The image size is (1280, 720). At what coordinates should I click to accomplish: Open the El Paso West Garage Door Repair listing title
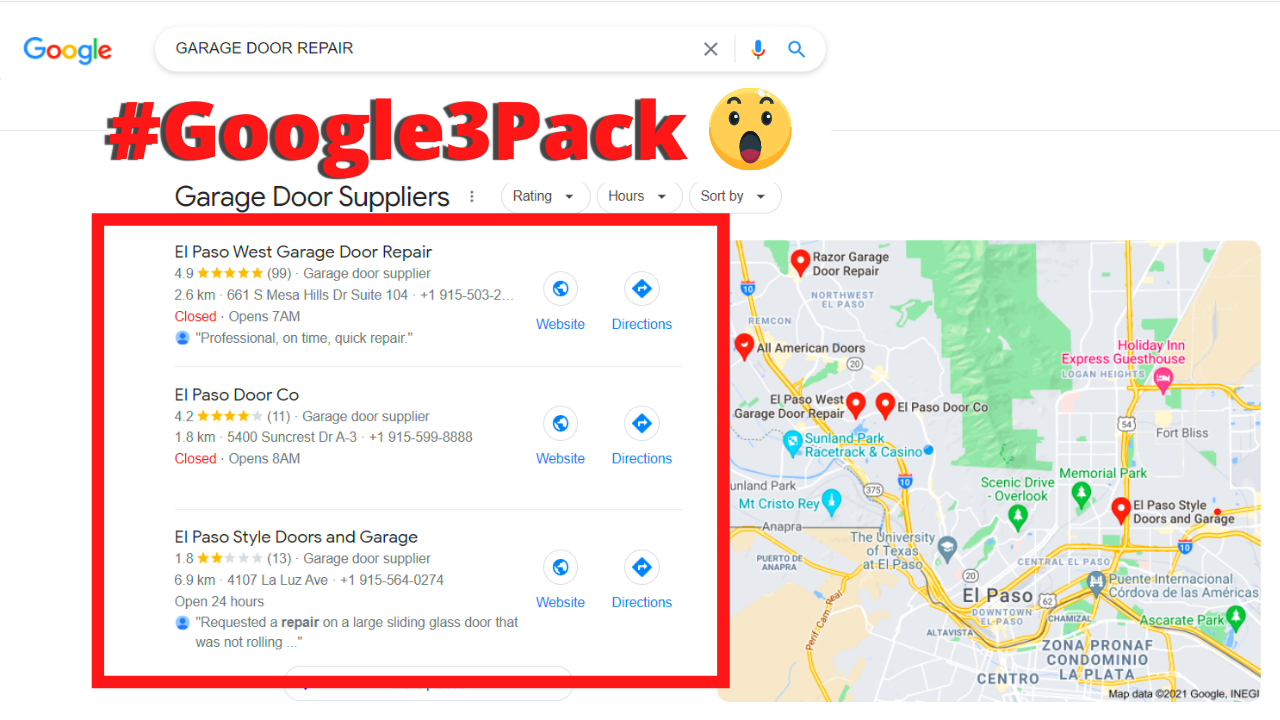tap(303, 252)
